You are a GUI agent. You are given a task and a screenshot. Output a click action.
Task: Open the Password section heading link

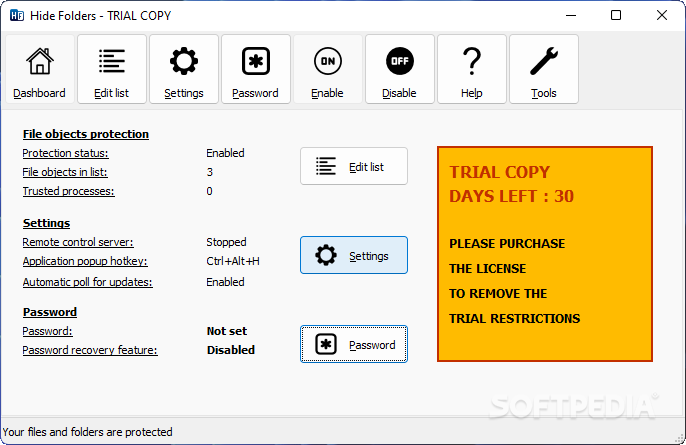[x=50, y=312]
